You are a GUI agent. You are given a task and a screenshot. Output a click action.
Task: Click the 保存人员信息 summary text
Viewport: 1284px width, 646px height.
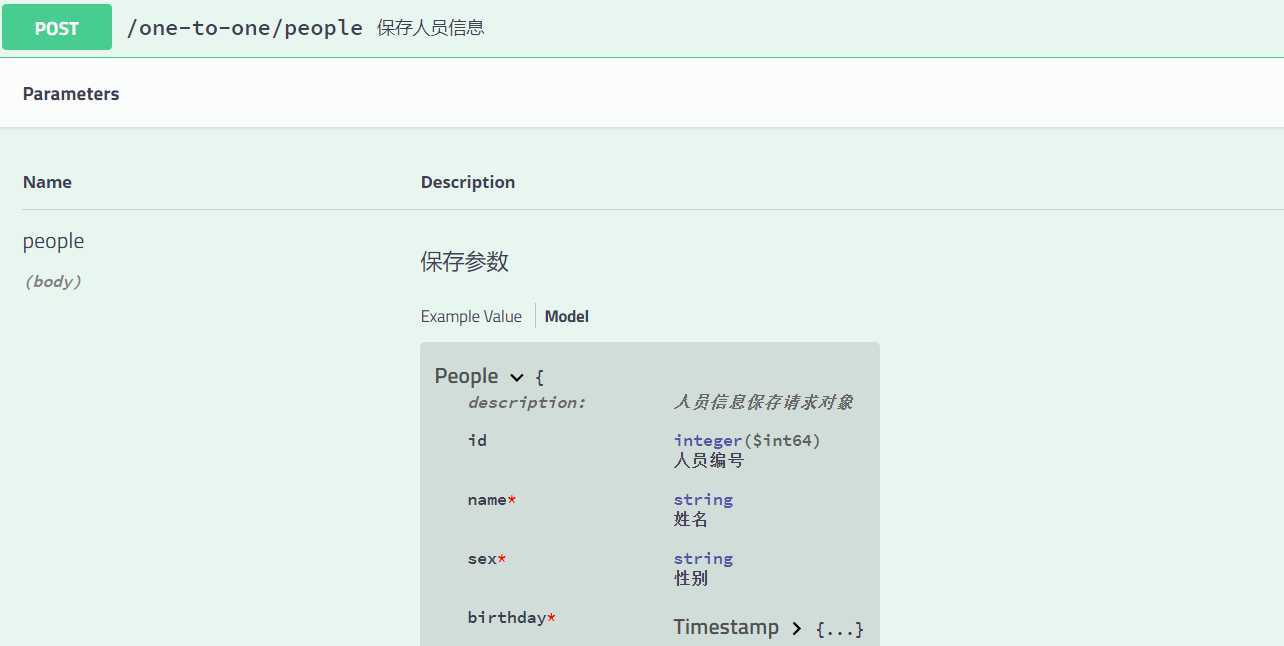[429, 28]
